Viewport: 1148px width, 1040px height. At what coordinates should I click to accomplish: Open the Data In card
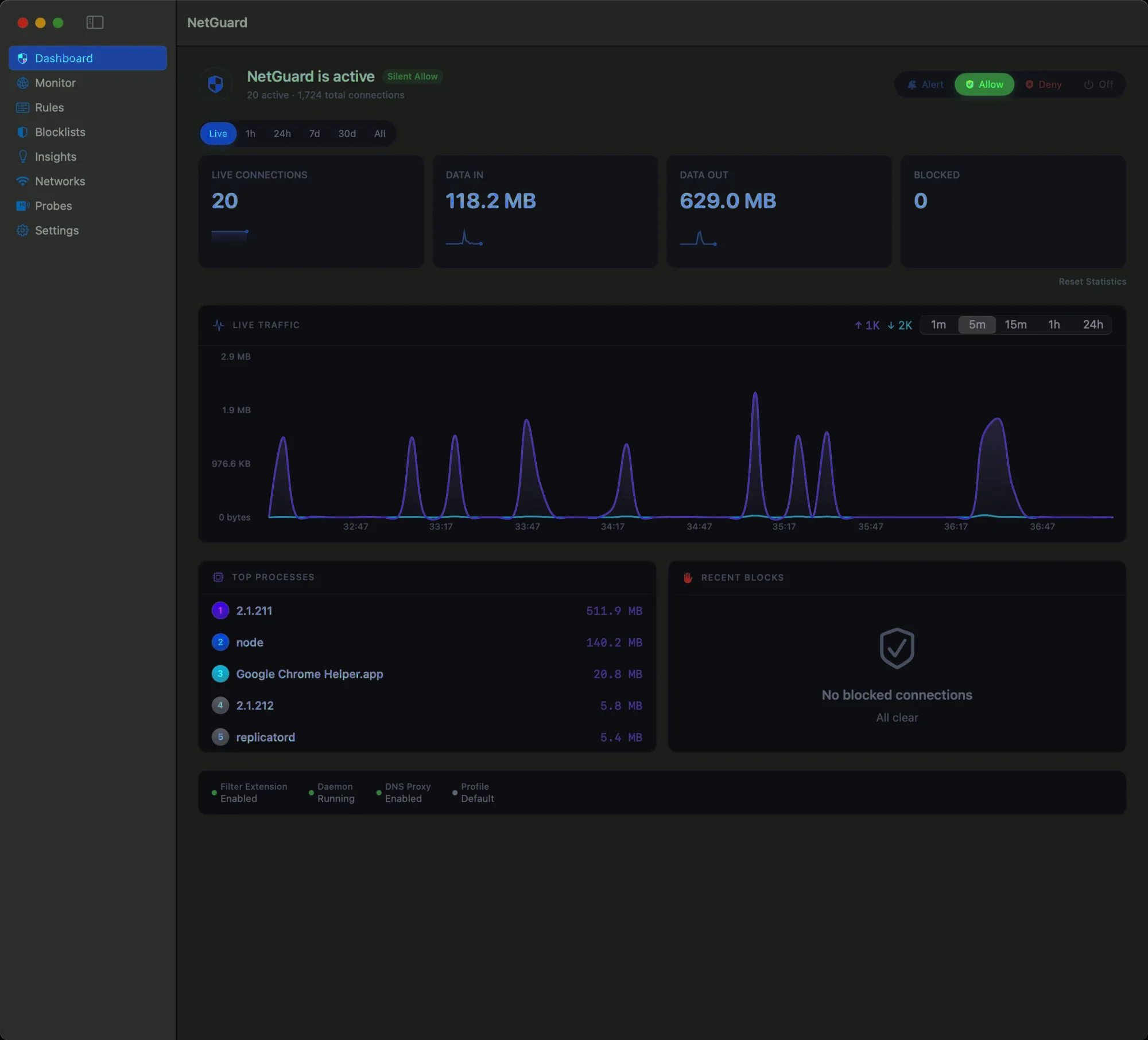coord(545,211)
